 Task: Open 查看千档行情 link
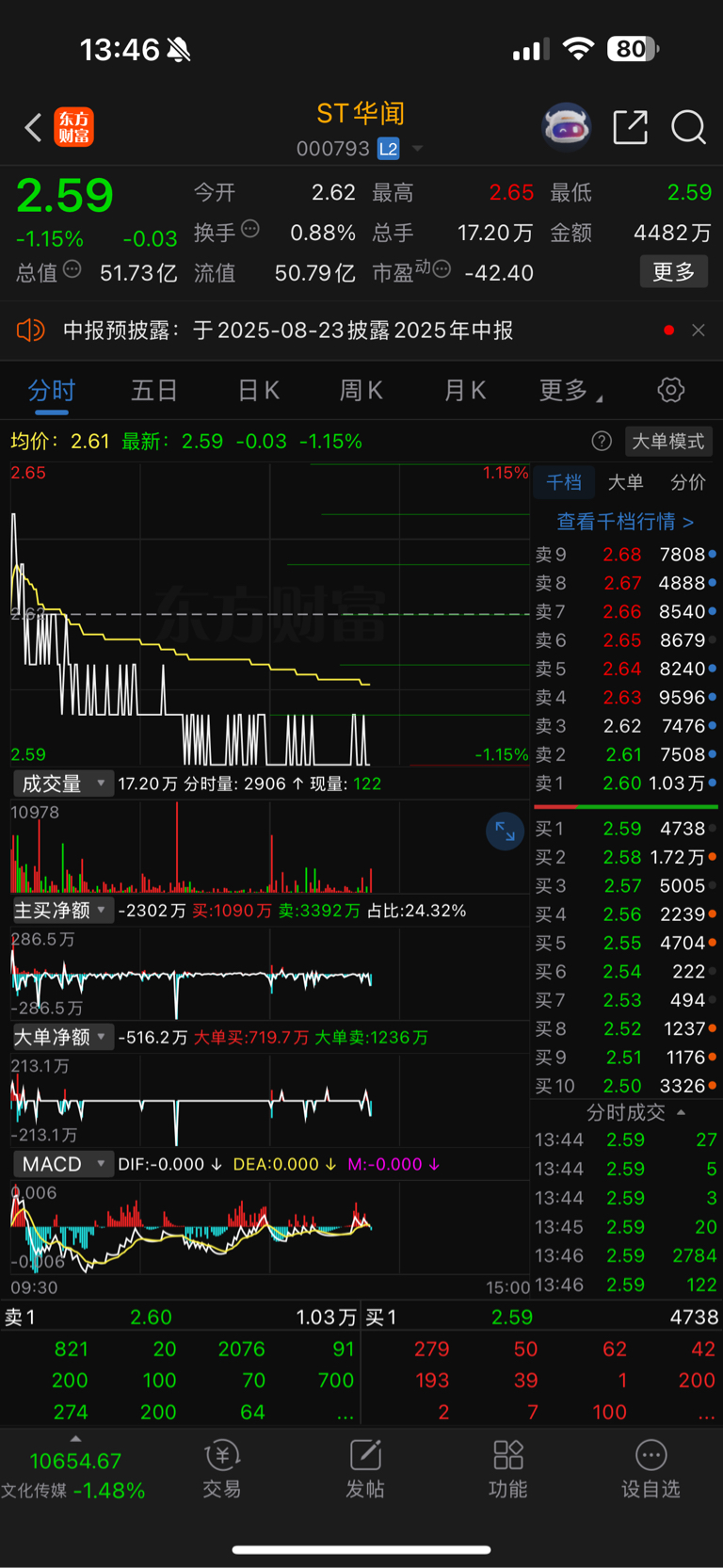click(x=625, y=521)
